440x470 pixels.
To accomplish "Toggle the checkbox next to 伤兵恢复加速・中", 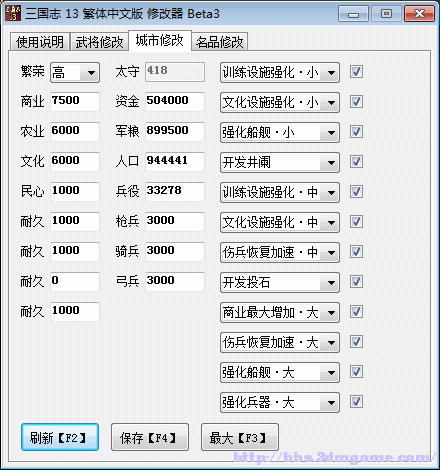I will tap(356, 252).
